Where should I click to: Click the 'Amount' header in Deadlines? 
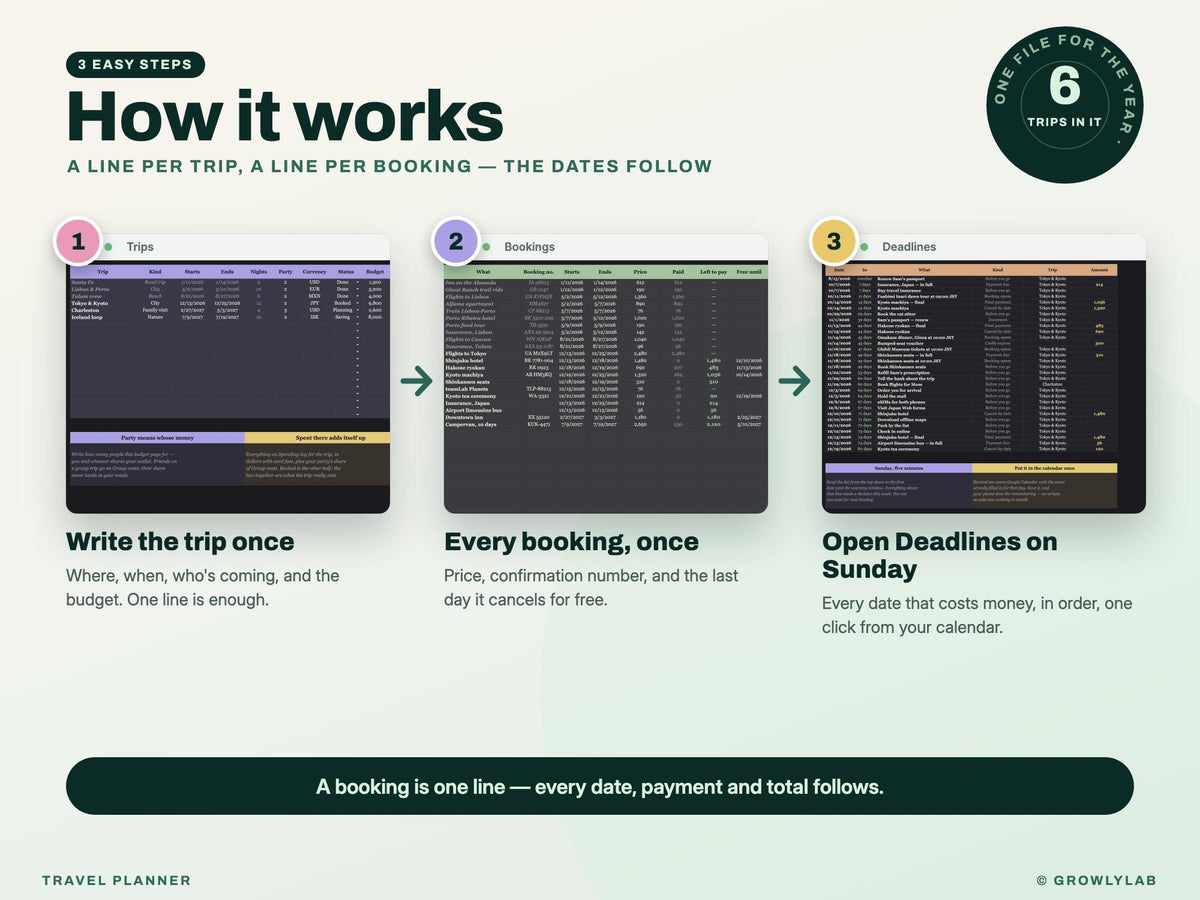pyautogui.click(x=1099, y=270)
